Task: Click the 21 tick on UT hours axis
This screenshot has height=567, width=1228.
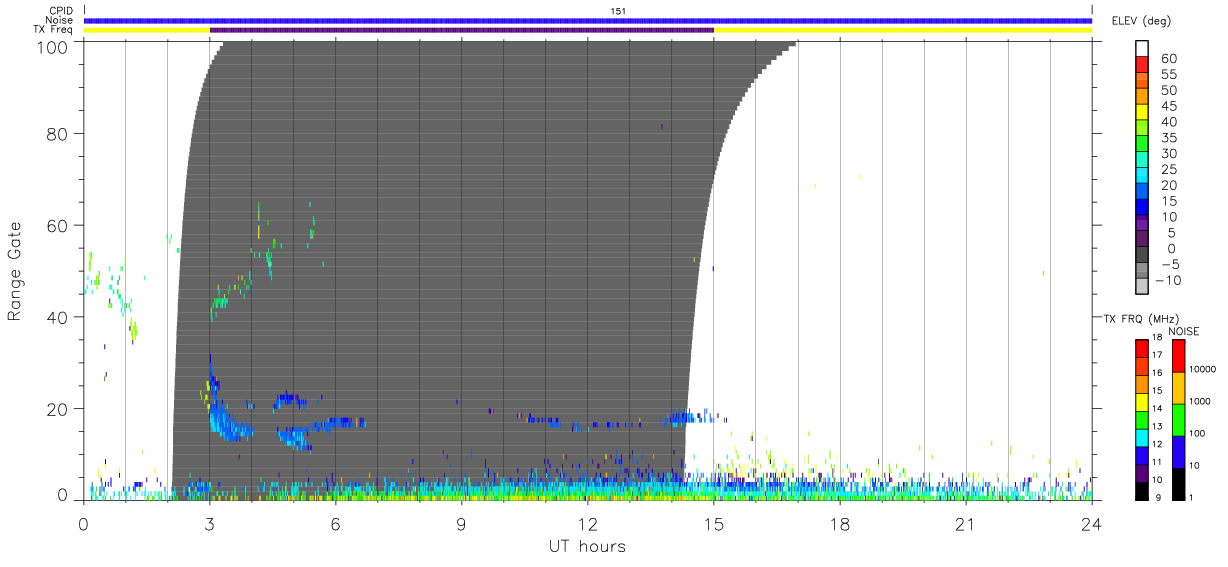Action: (x=966, y=524)
